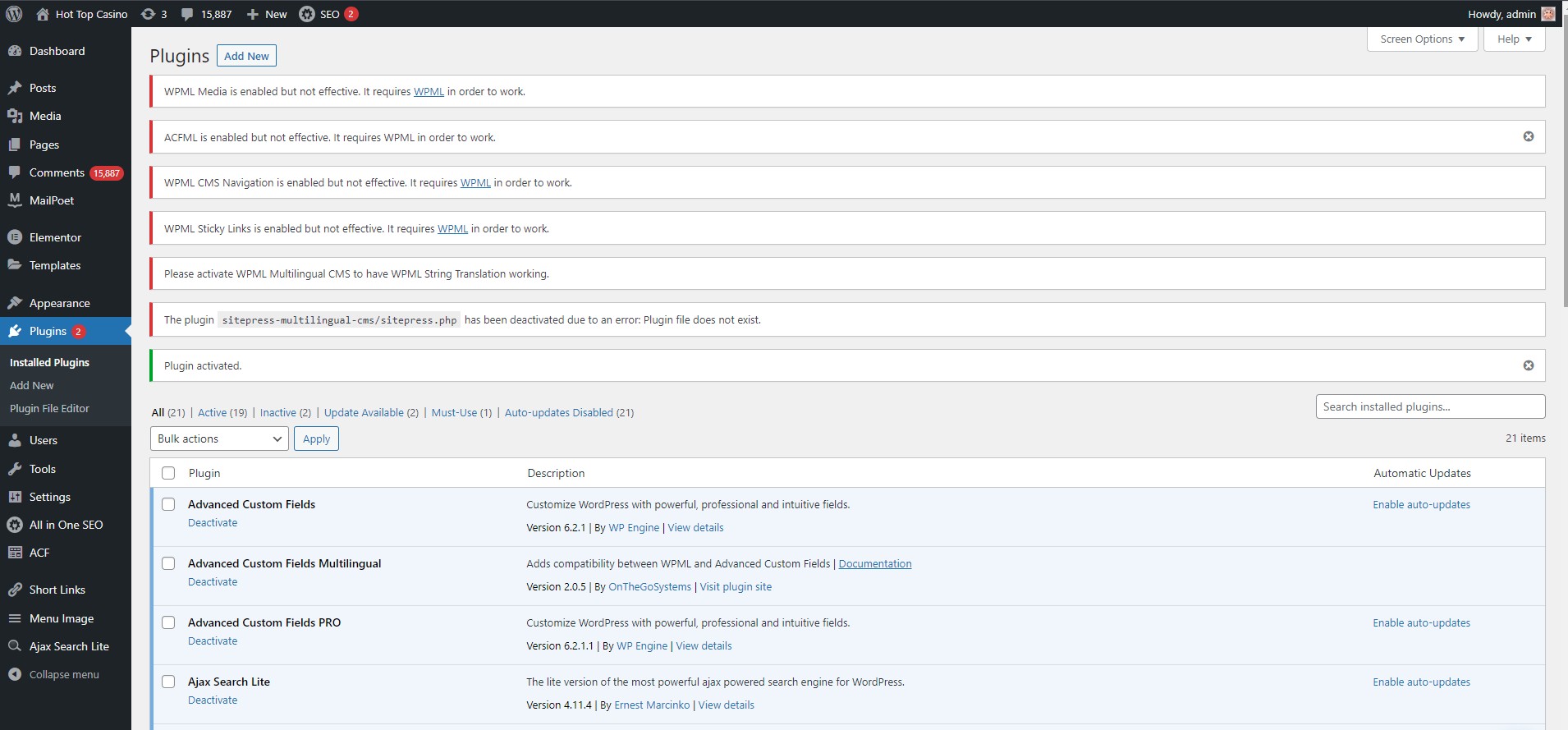Click the Tools wrench icon
This screenshot has width=1568, height=730.
(15, 469)
